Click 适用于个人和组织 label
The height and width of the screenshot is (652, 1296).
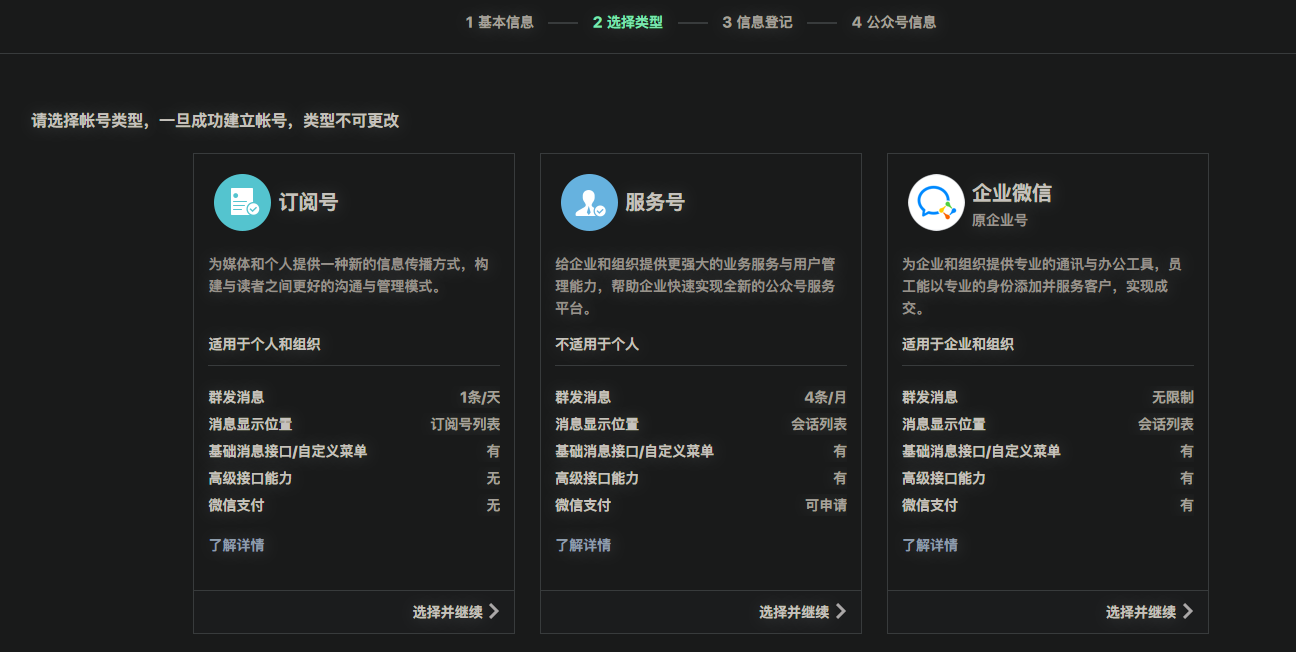(x=264, y=344)
